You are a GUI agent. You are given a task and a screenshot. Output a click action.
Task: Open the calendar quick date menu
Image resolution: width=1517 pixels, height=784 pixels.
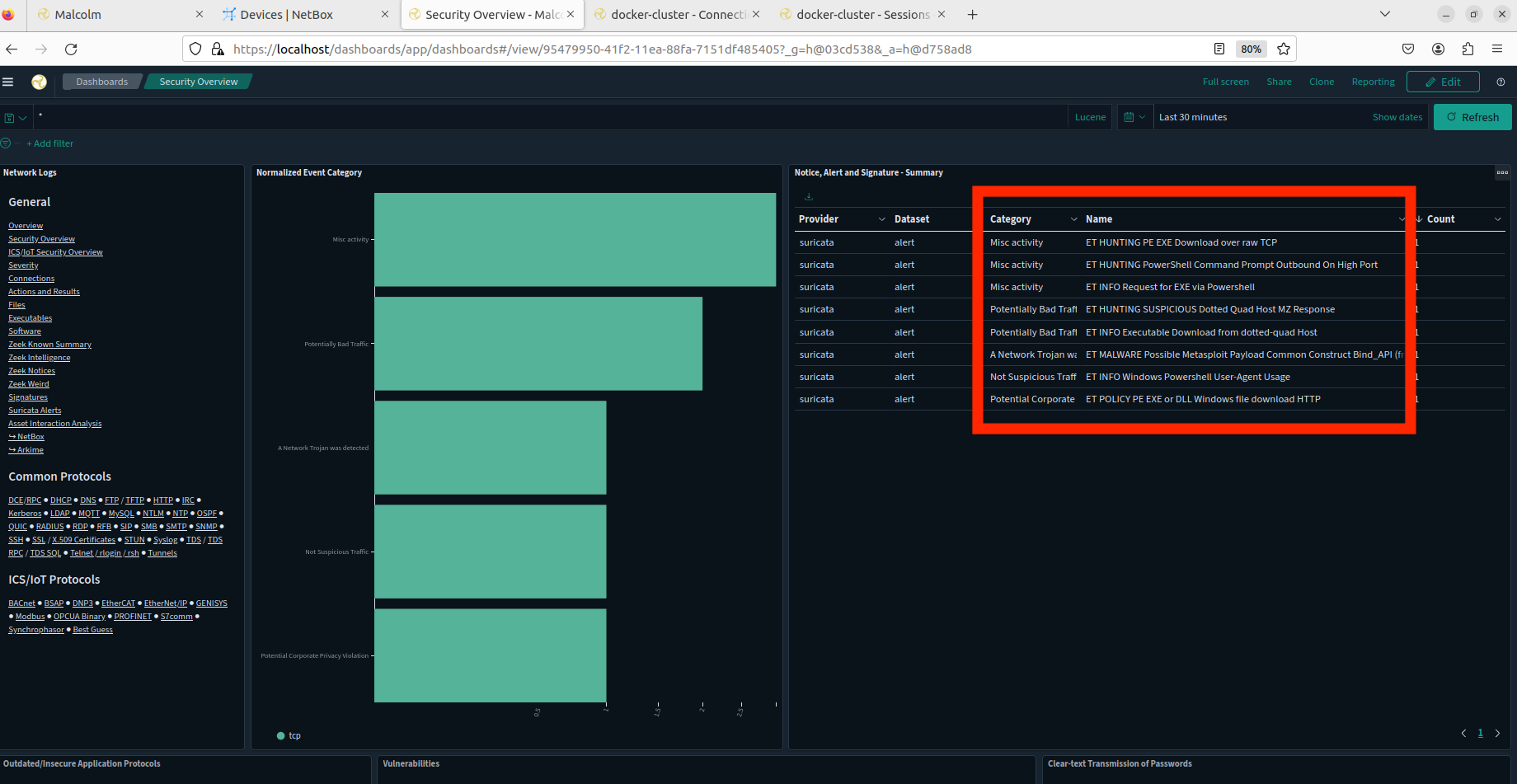1134,117
